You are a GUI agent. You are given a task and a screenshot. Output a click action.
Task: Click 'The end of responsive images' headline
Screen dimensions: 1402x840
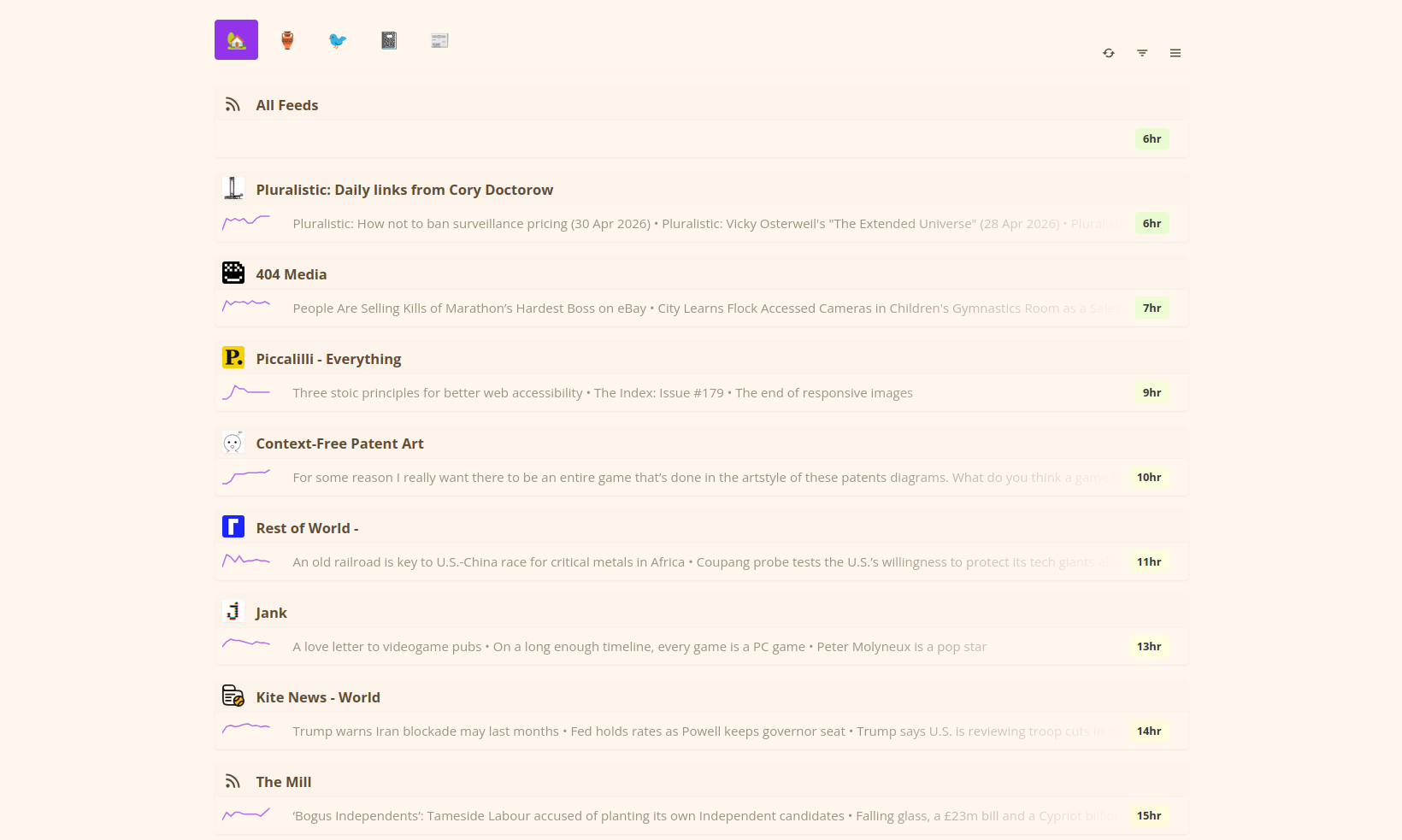click(x=824, y=393)
